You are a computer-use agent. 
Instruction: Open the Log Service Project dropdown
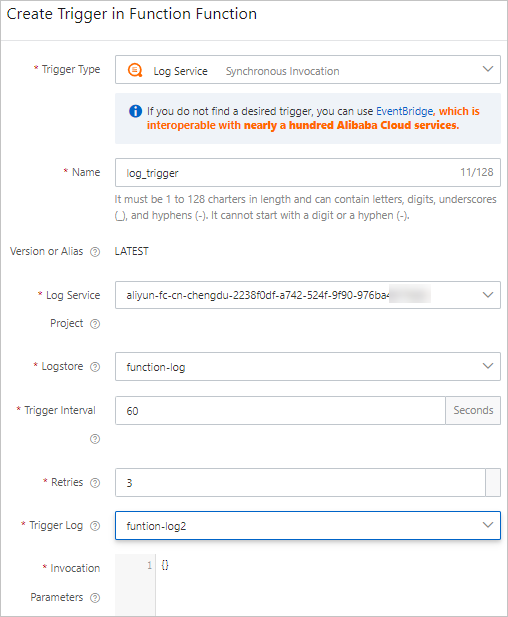[308, 295]
